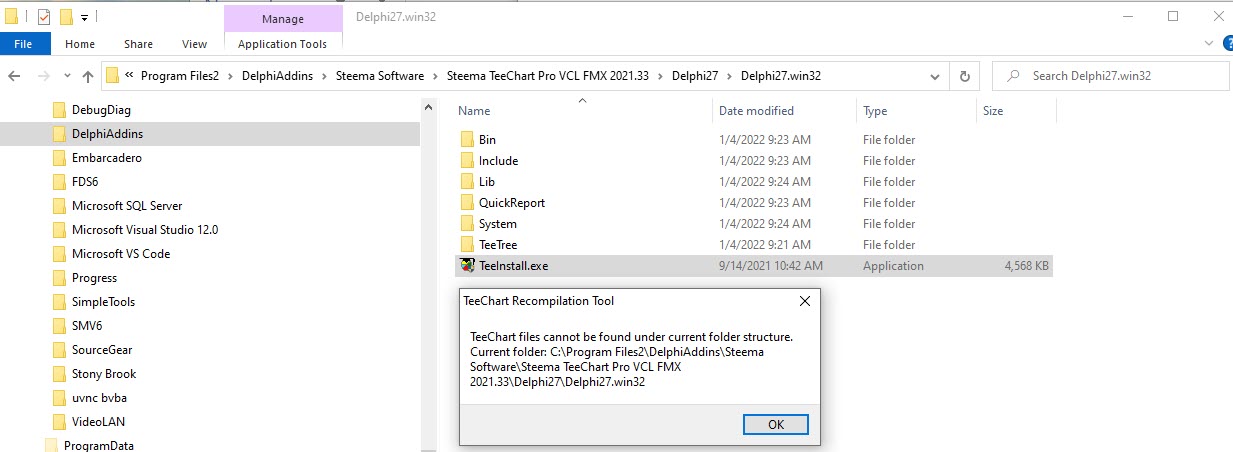Sort files by Name column

pyautogui.click(x=475, y=111)
